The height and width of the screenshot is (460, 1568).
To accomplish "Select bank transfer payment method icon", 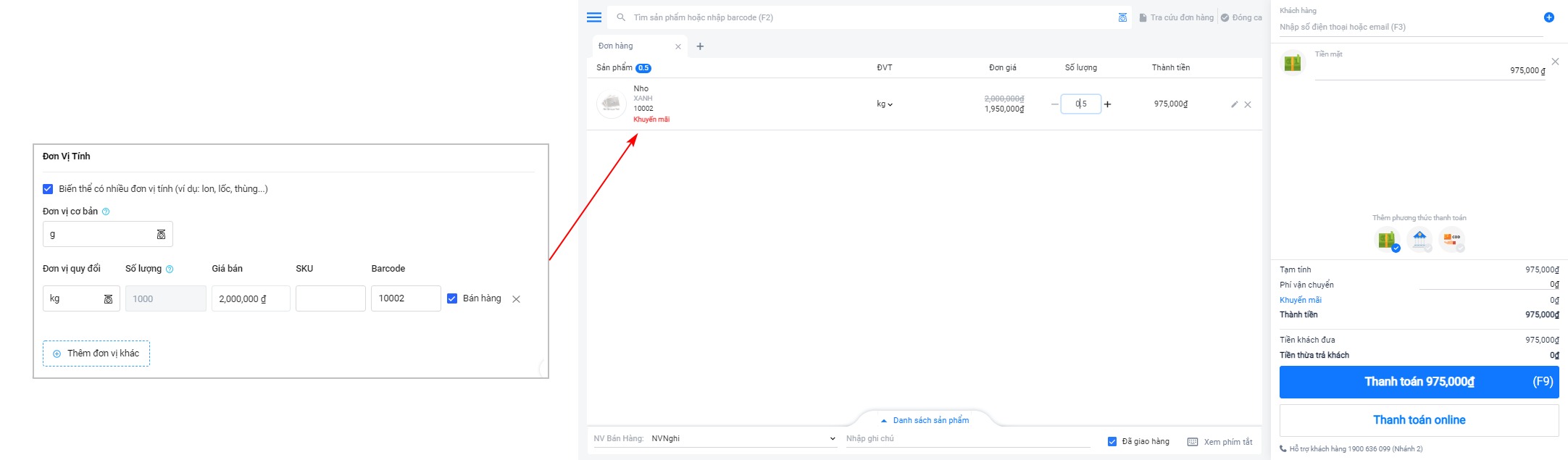I will tap(1419, 238).
